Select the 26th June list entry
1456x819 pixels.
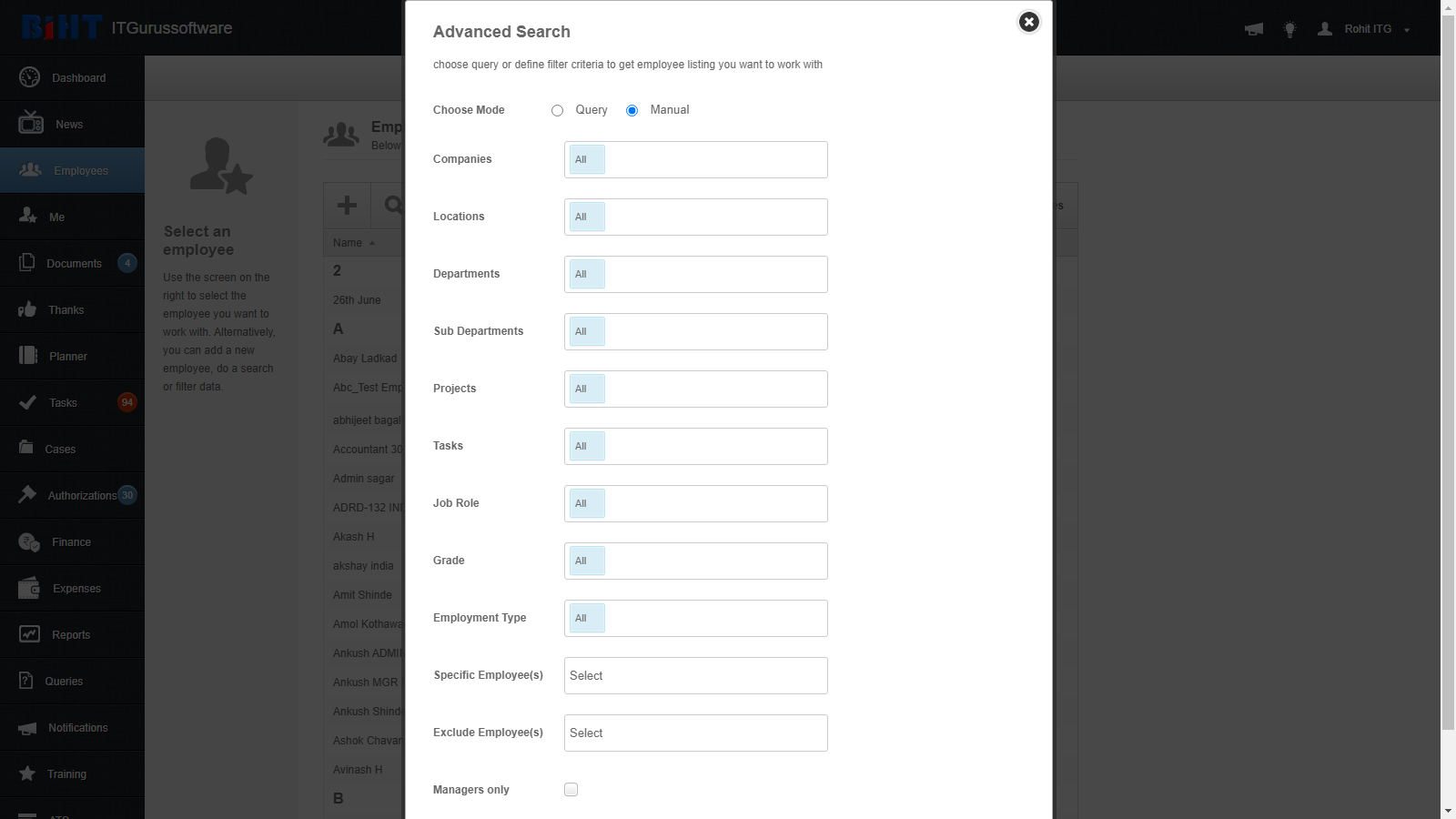point(357,300)
